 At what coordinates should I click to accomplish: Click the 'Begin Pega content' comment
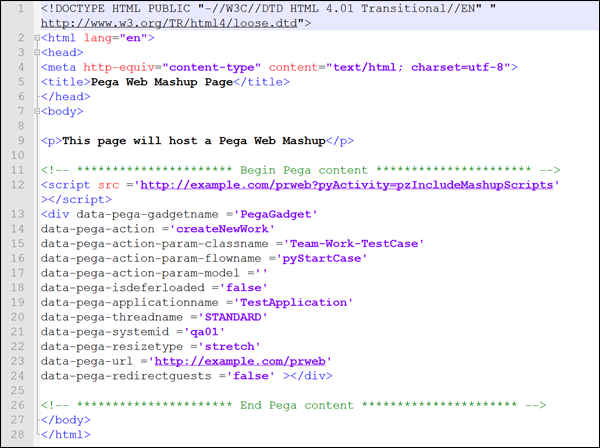300,170
